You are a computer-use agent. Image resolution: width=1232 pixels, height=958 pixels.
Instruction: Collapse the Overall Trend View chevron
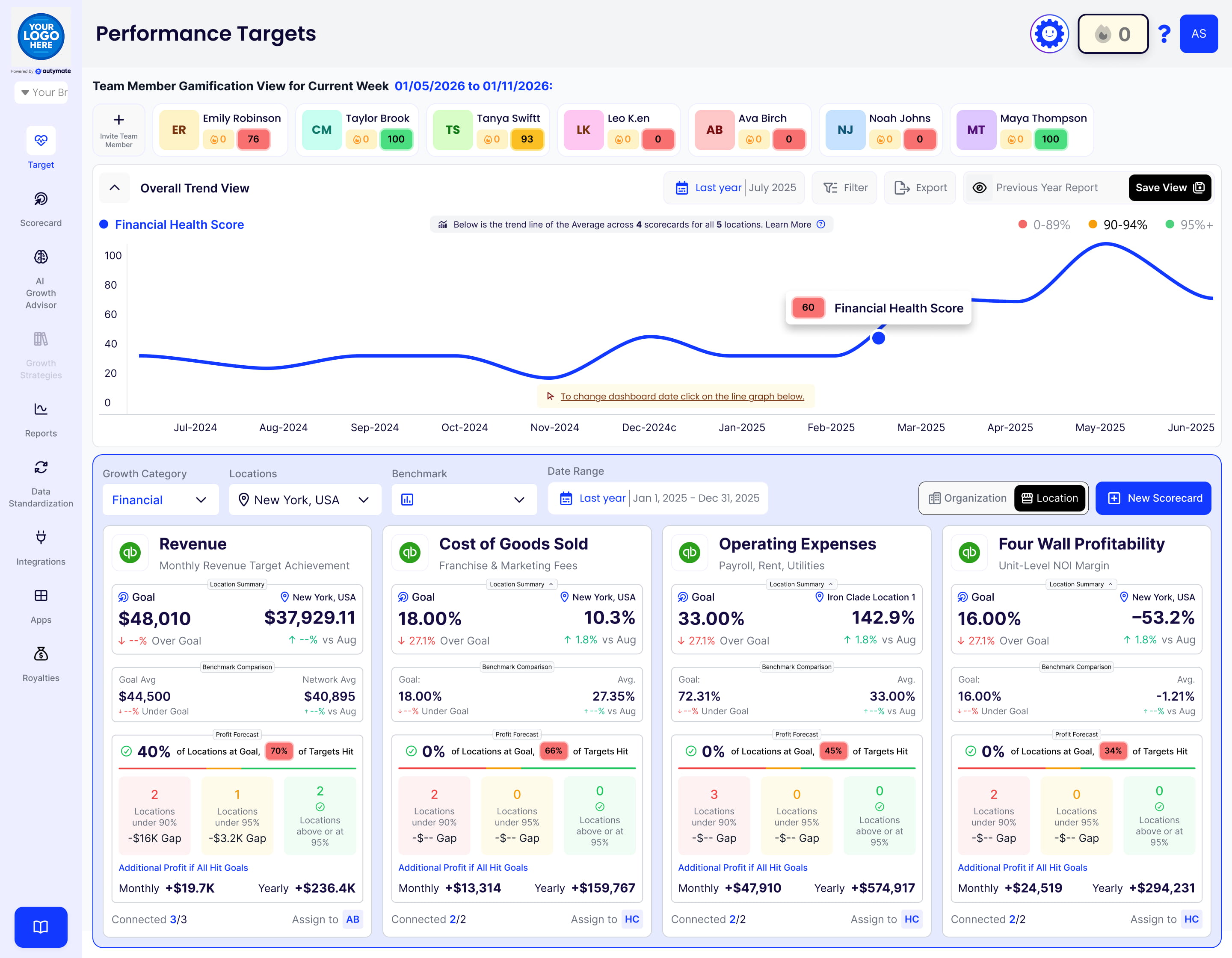click(x=115, y=188)
